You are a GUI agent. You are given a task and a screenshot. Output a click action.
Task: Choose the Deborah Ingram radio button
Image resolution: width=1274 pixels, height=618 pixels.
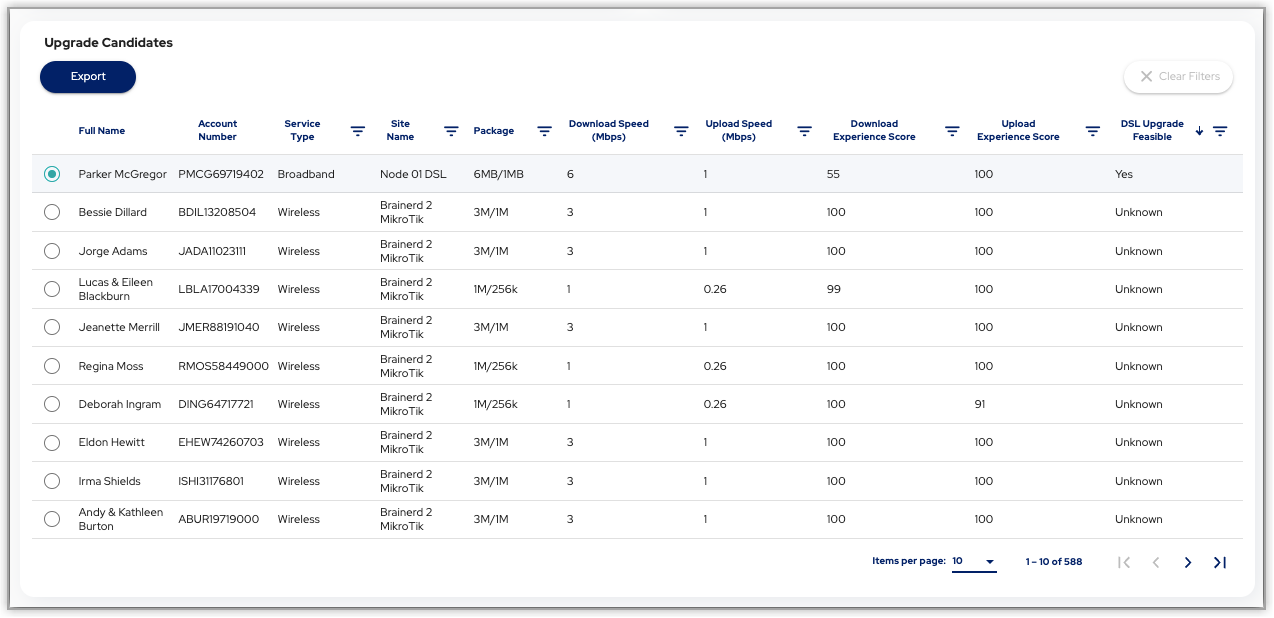pos(52,404)
